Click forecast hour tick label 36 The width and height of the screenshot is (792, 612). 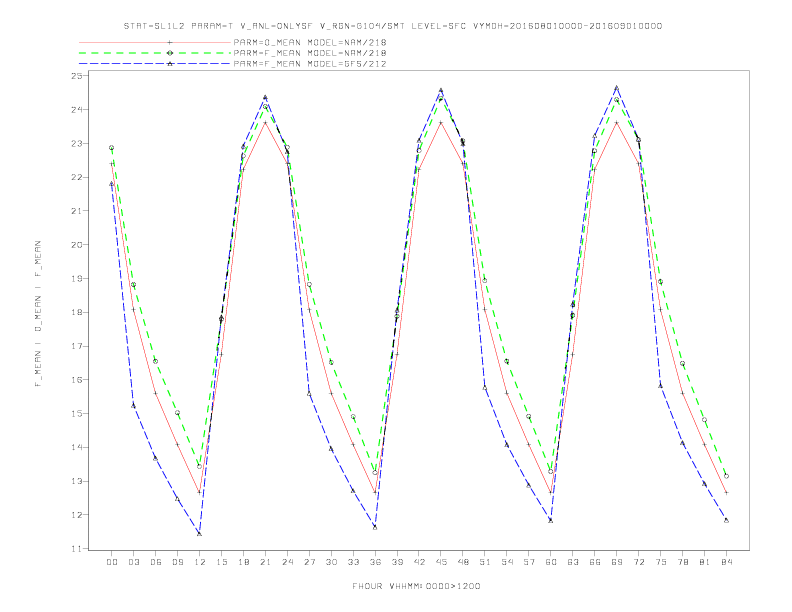[375, 562]
